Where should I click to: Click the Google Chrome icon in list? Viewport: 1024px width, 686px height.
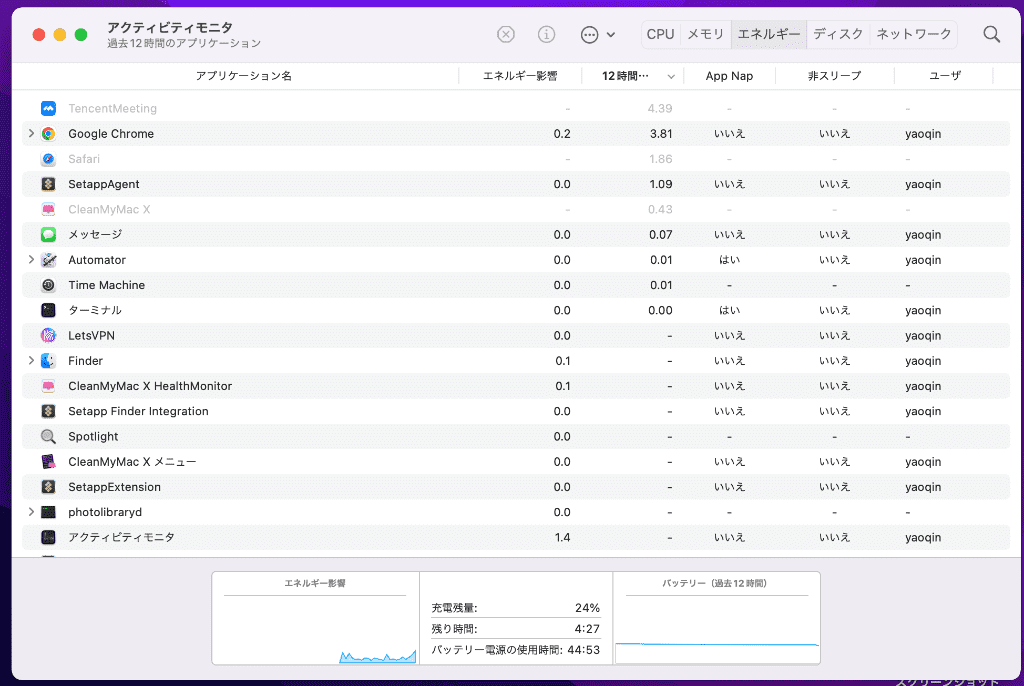[x=48, y=134]
